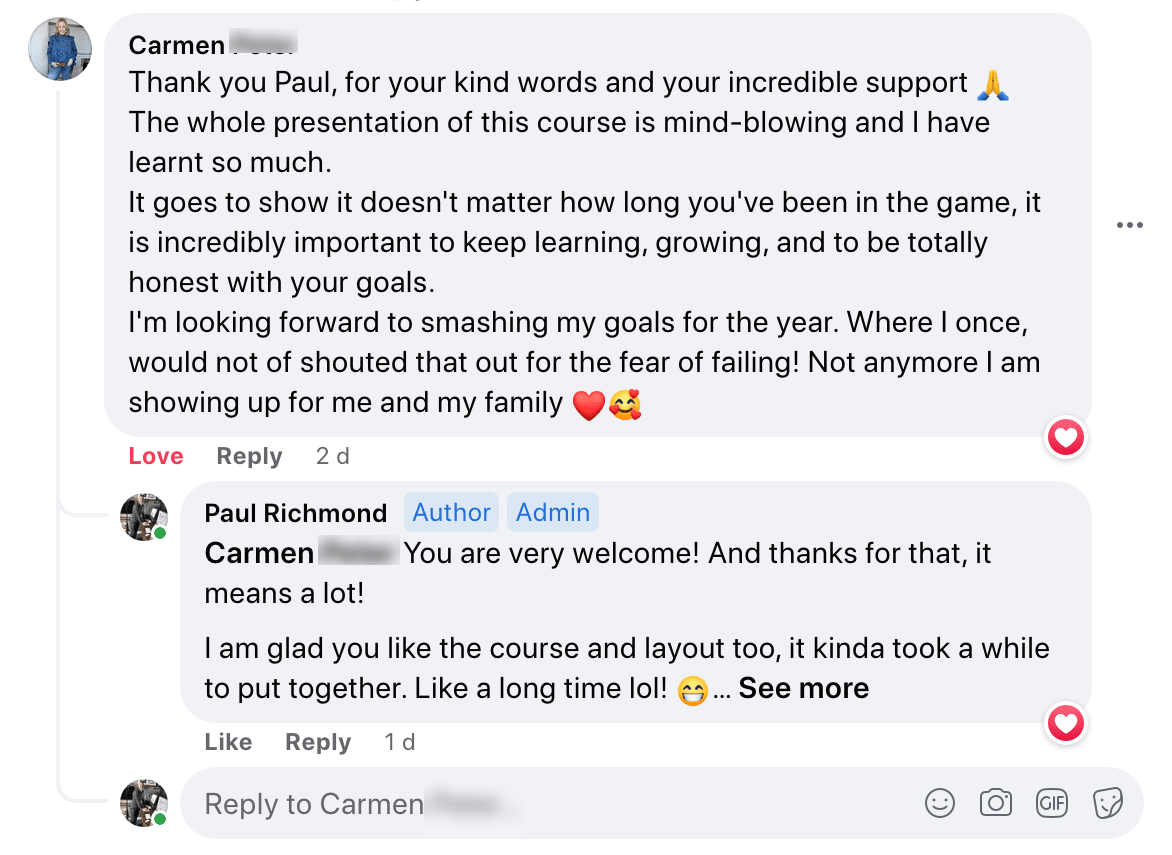The height and width of the screenshot is (855, 1172).
Task: View heart reaction on Carmen's comment
Action: point(1065,437)
